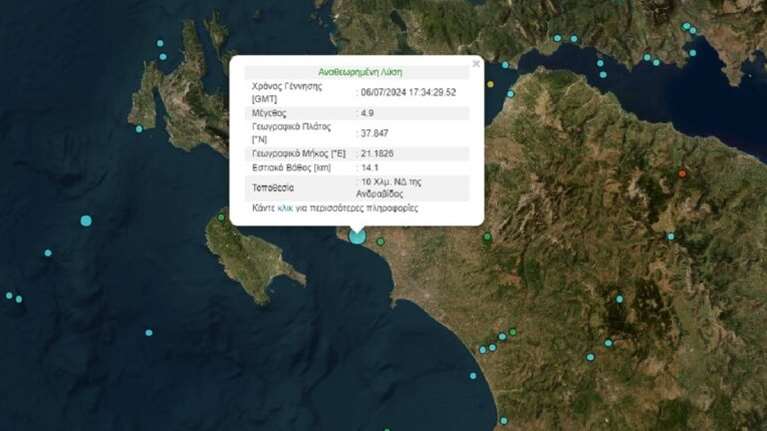This screenshot has height=431, width=767.
Task: Select the large cyan epicenter marker under popup
Action: point(356,236)
